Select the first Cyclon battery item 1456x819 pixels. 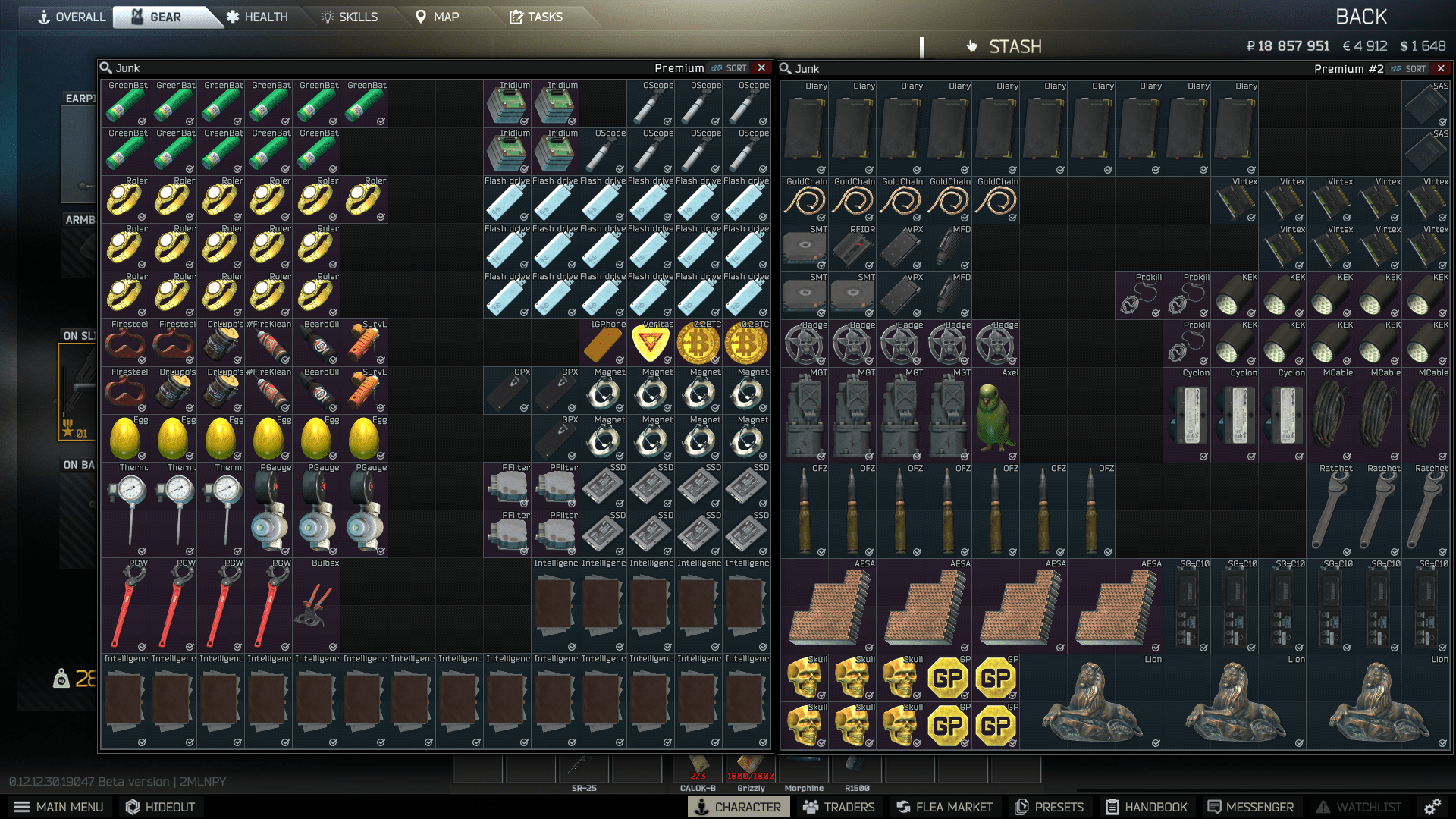pyautogui.click(x=1187, y=415)
